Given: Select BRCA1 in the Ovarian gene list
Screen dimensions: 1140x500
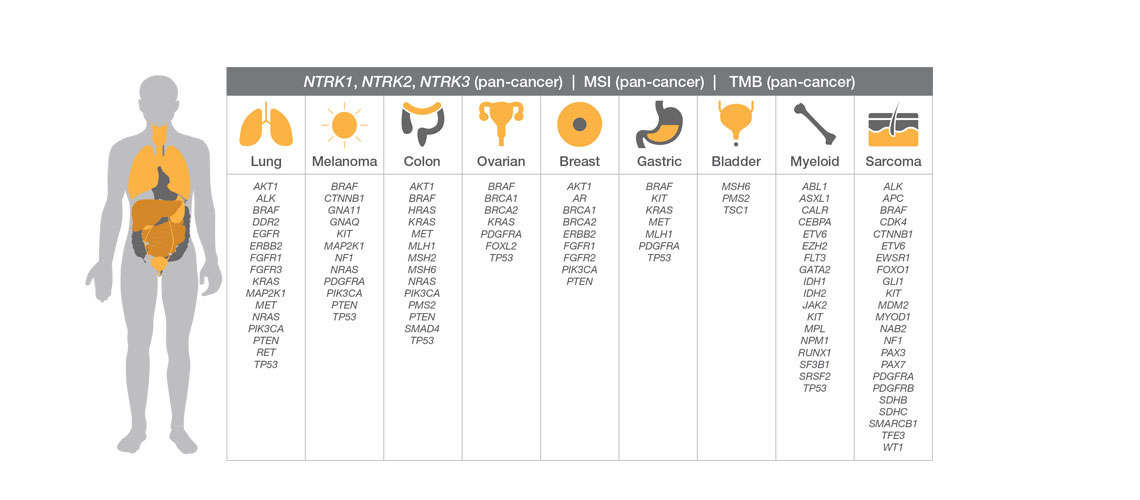Looking at the screenshot, I should click(501, 198).
